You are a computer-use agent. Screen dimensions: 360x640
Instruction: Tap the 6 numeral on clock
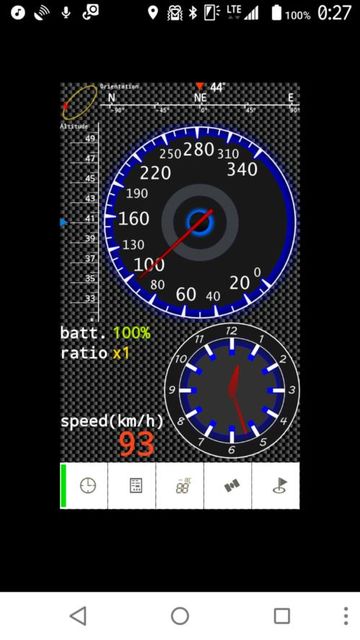coord(231,450)
